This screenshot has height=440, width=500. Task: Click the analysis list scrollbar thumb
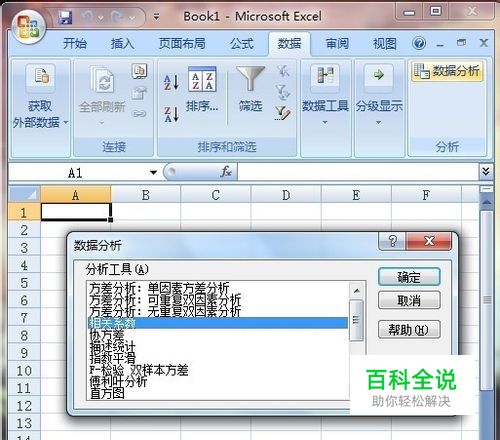pos(356,320)
